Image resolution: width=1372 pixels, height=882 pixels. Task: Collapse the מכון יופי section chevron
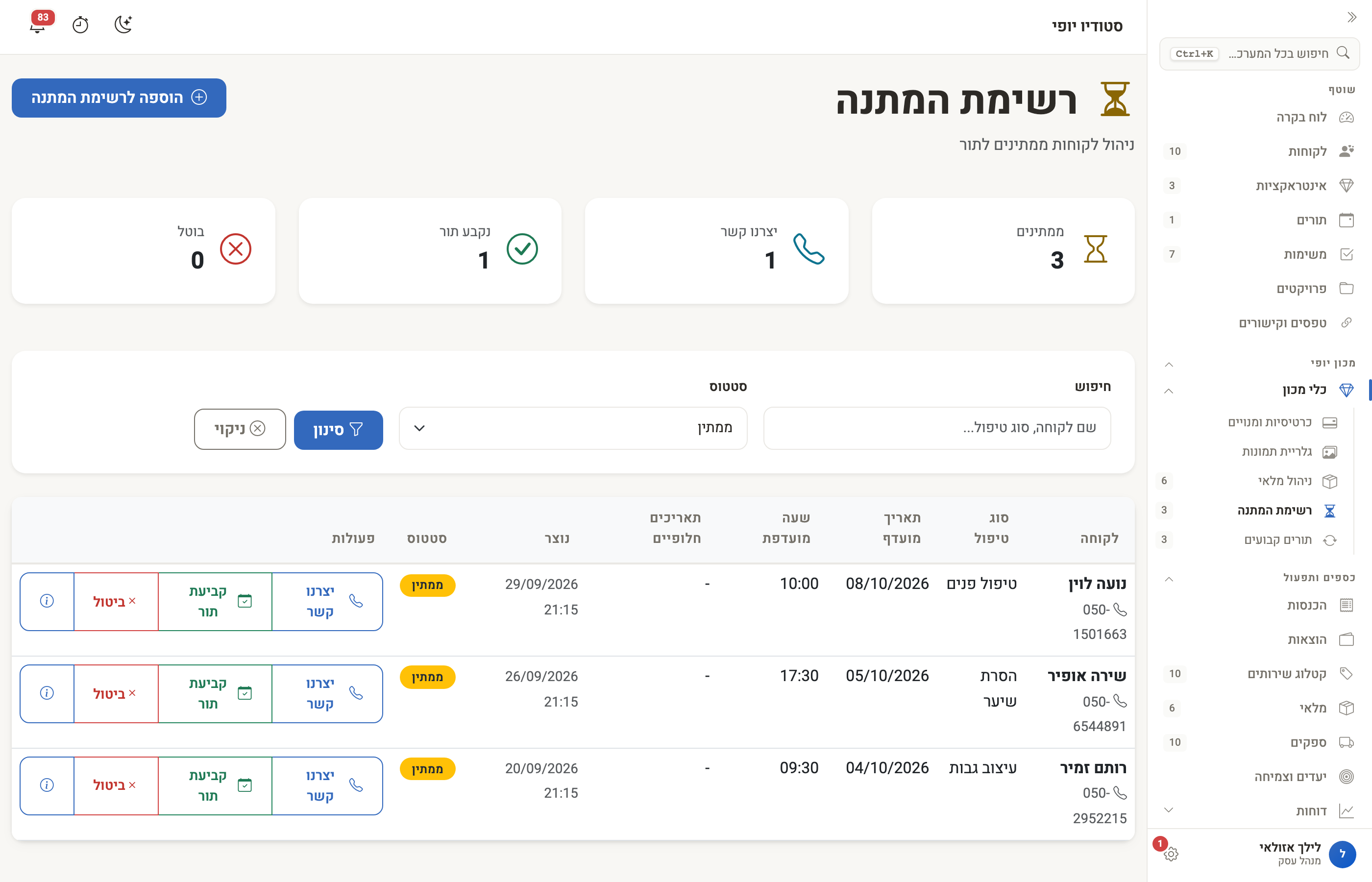click(x=1169, y=364)
